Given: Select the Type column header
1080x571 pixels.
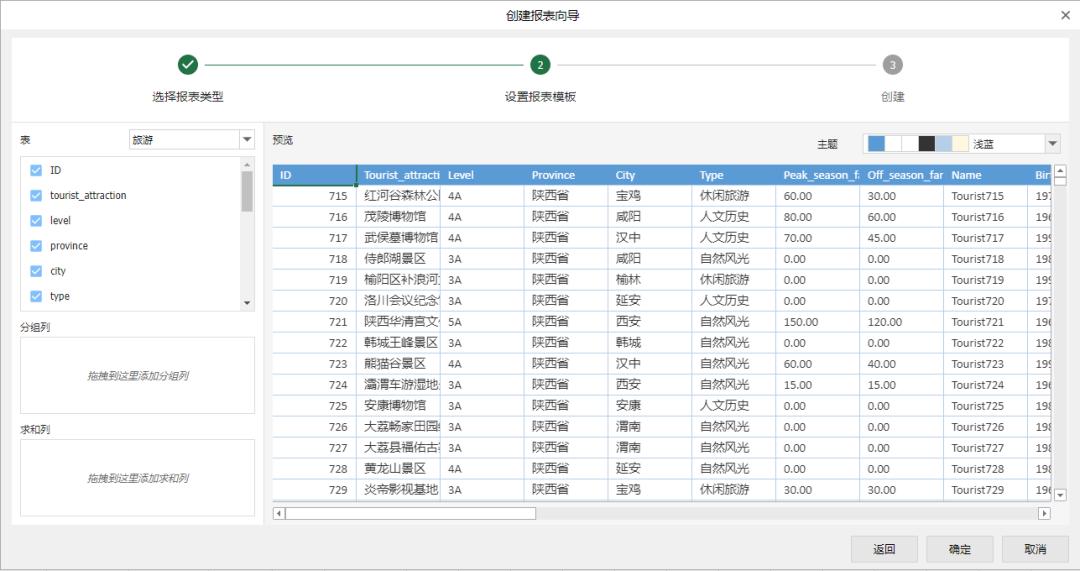Looking at the screenshot, I should pyautogui.click(x=734, y=175).
